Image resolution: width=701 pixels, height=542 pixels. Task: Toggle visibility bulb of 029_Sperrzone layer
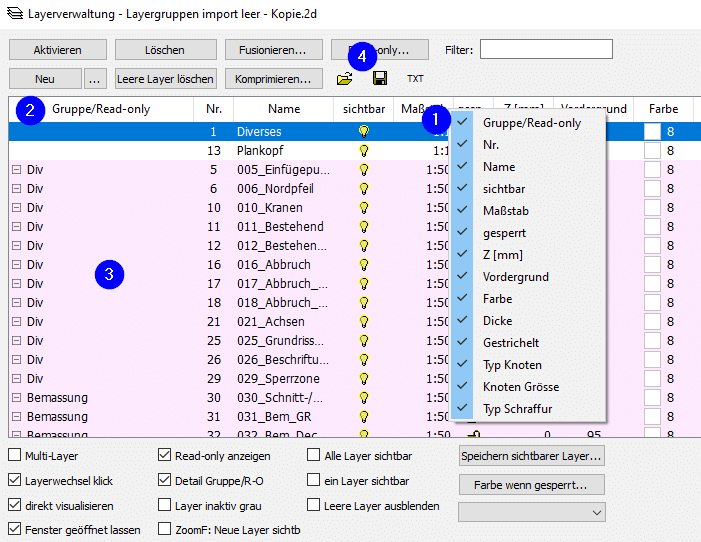tap(364, 379)
